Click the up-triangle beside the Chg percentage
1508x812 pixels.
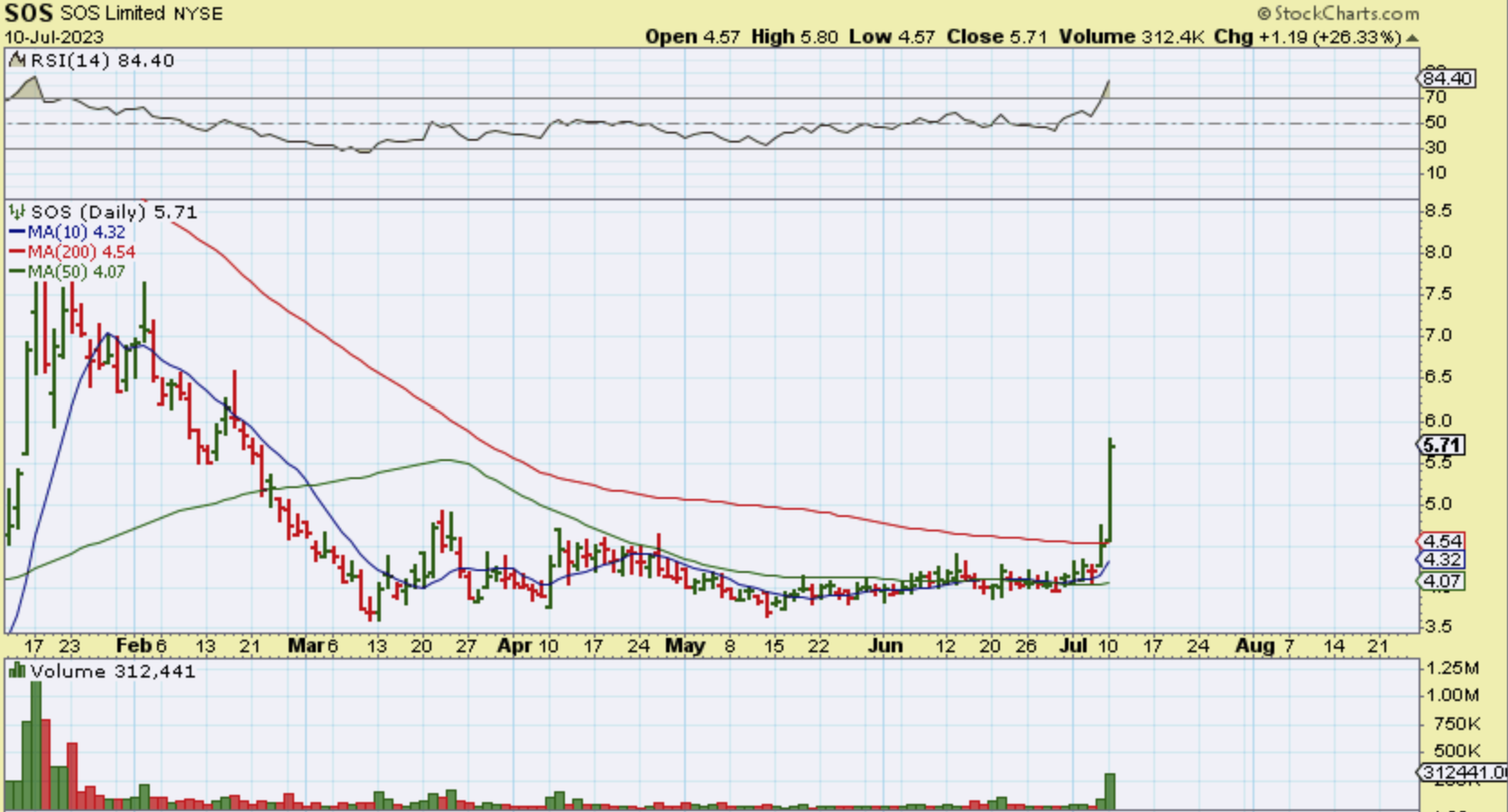click(1412, 38)
